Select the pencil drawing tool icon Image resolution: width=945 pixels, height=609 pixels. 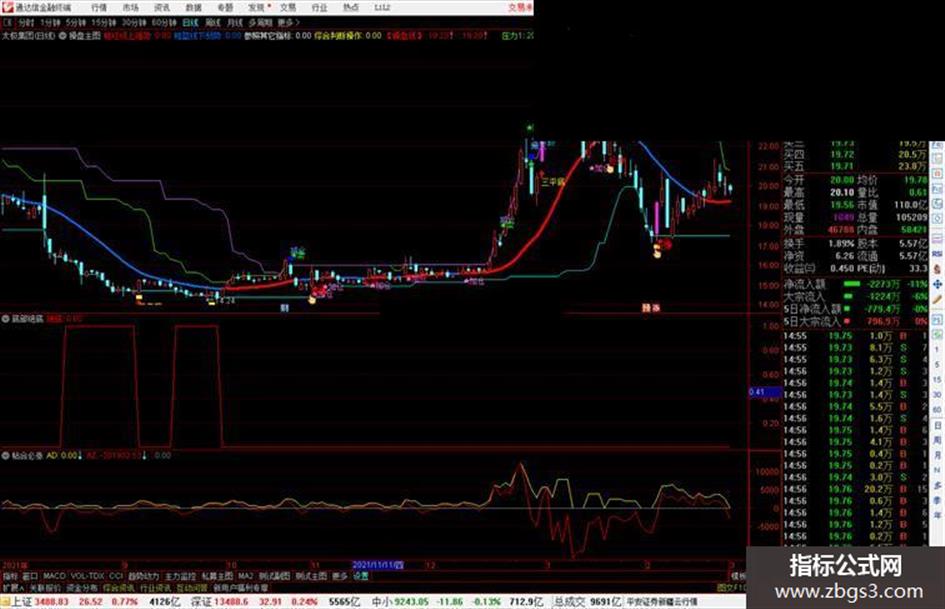(x=937, y=299)
